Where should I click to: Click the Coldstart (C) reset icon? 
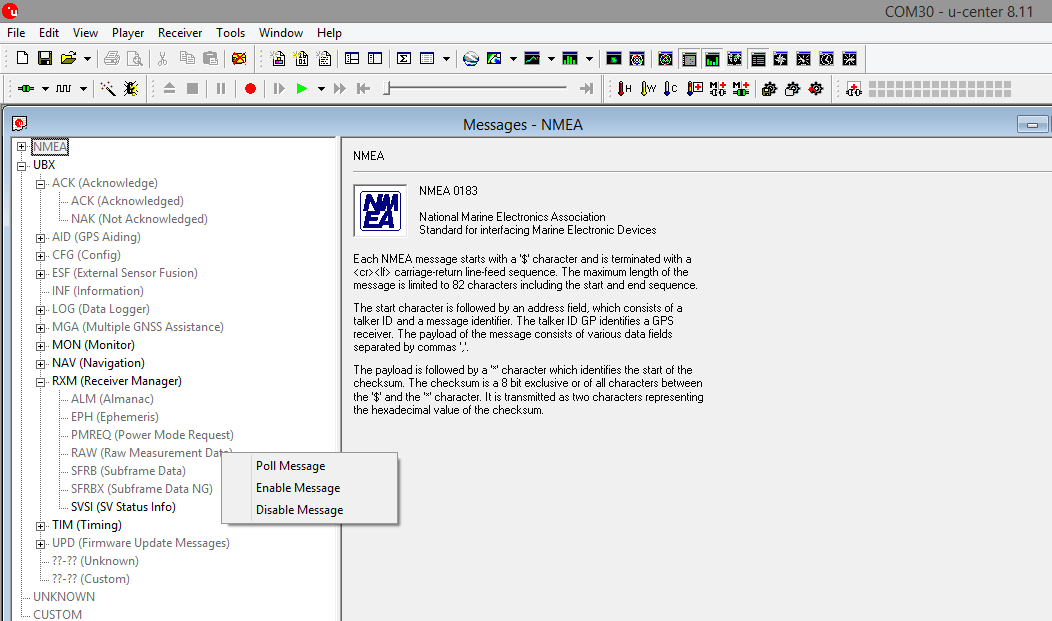point(671,89)
